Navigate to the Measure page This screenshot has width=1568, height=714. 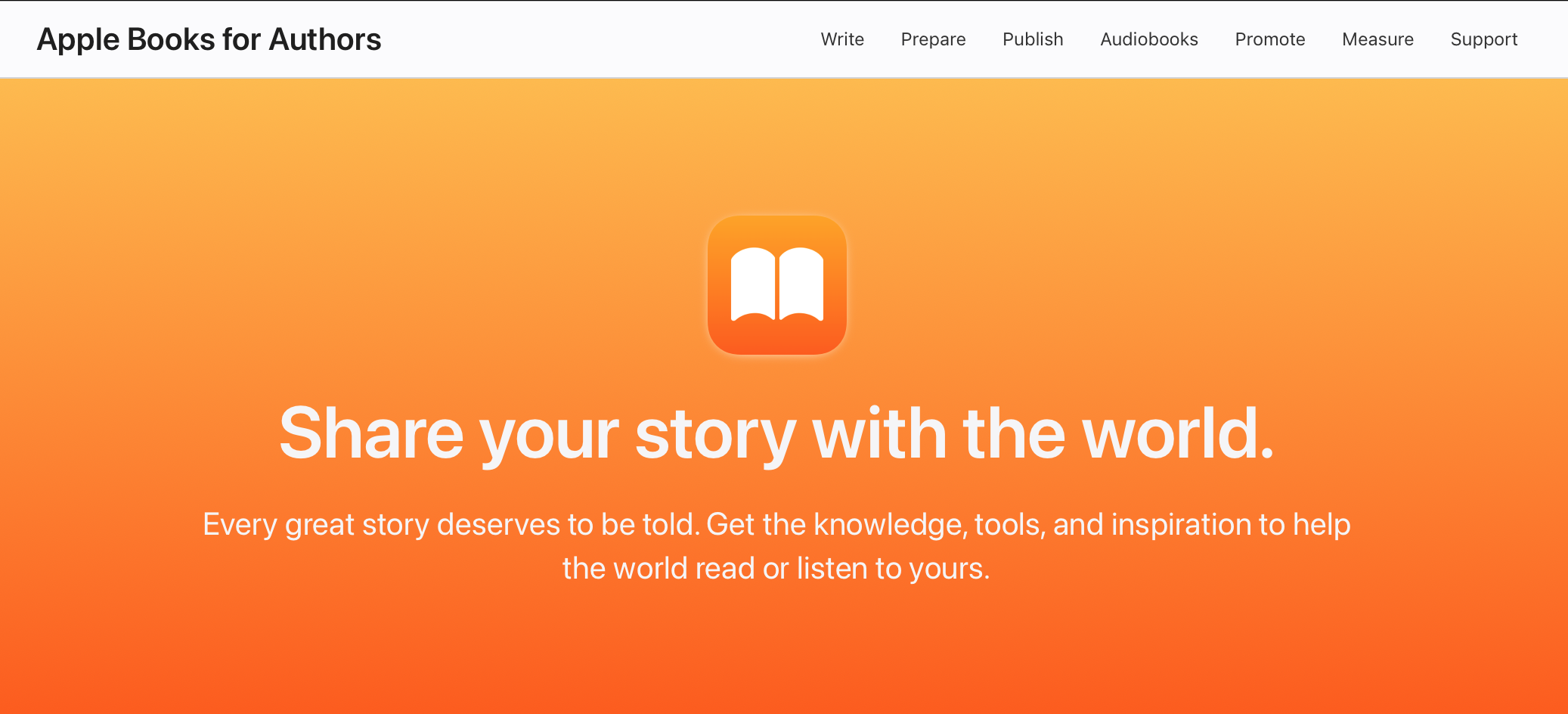point(1377,39)
